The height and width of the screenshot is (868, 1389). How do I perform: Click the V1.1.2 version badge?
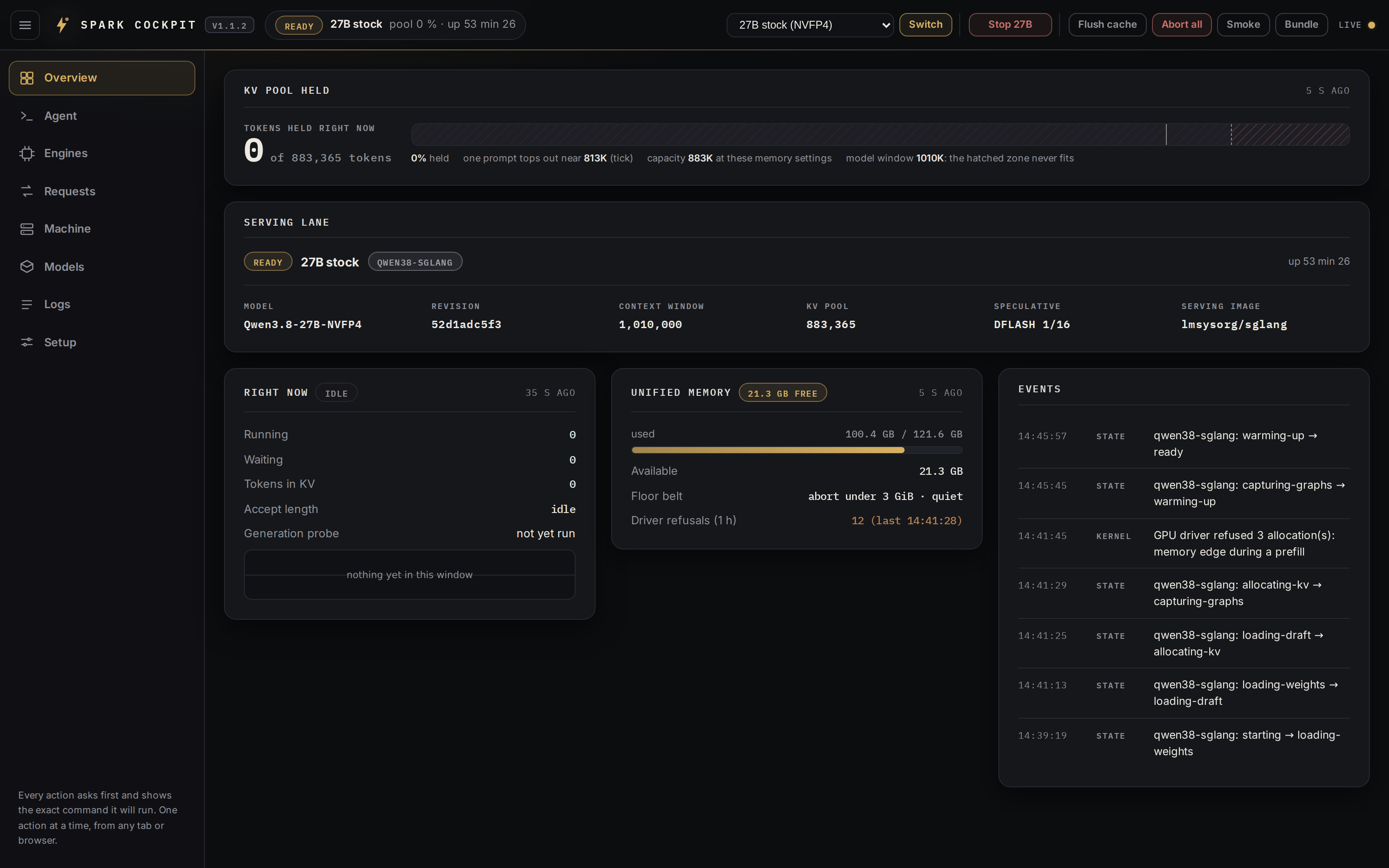pos(230,25)
